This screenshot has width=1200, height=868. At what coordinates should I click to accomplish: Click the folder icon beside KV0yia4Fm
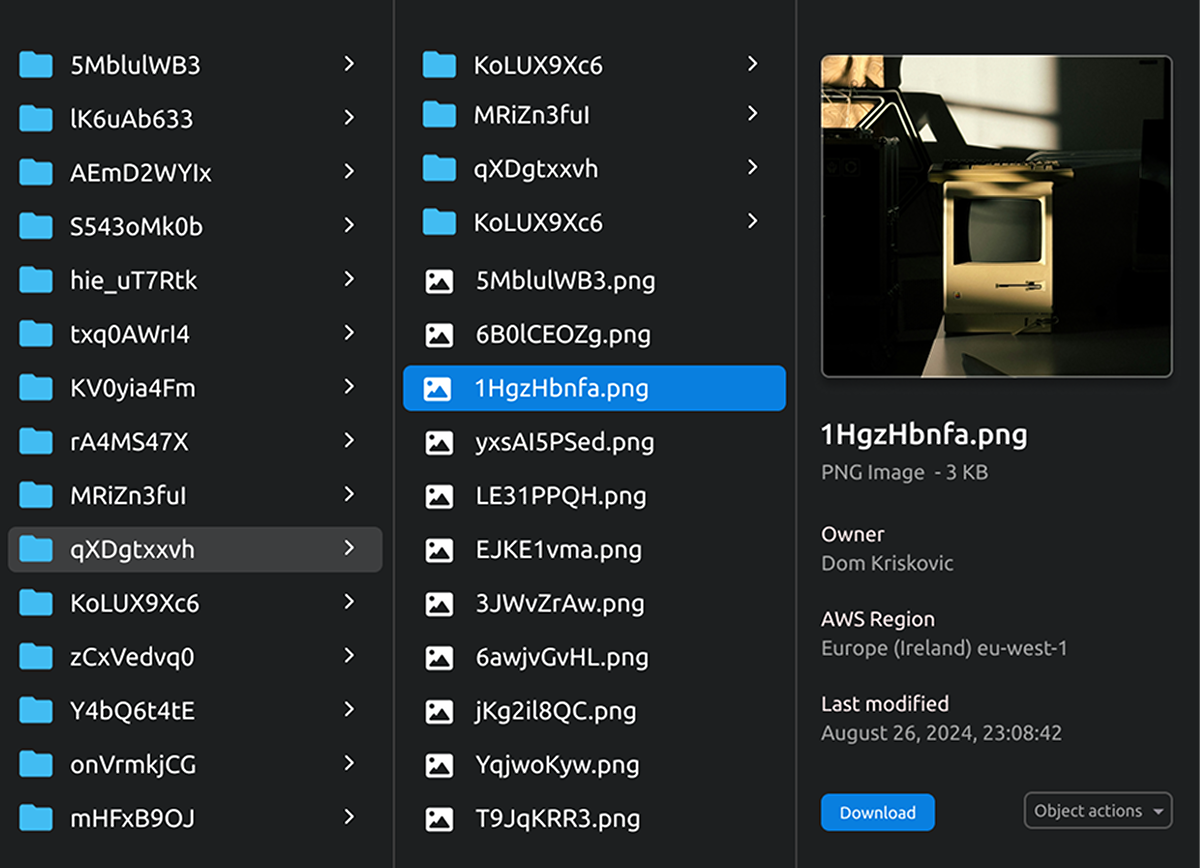coord(36,387)
